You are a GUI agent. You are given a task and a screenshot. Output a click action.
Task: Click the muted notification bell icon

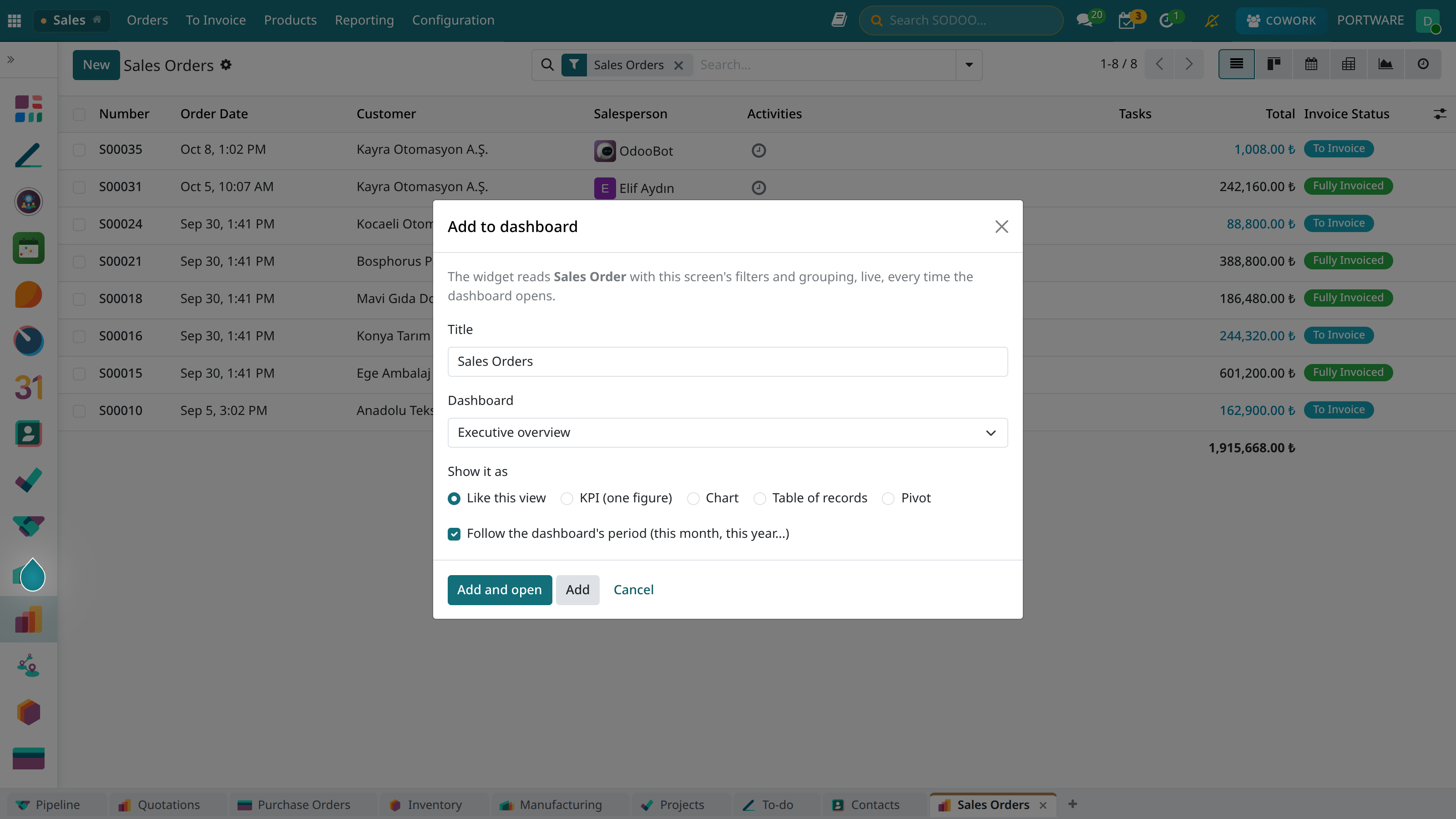pyautogui.click(x=1211, y=20)
